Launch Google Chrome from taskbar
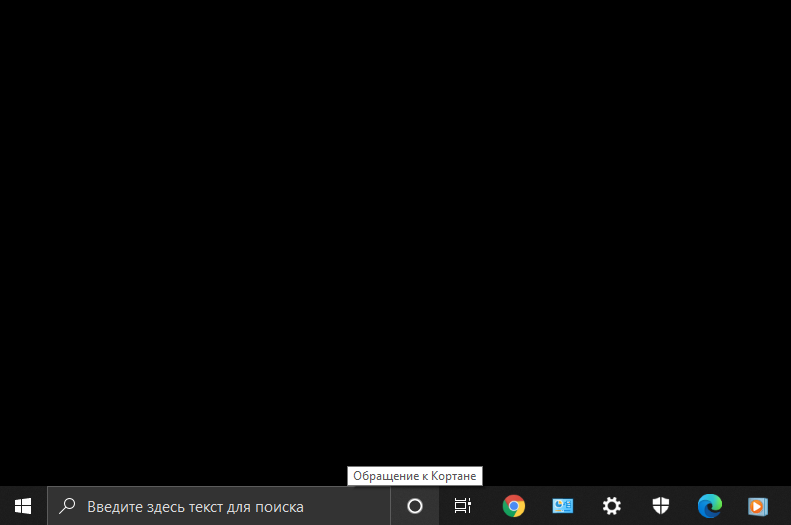 pos(514,506)
